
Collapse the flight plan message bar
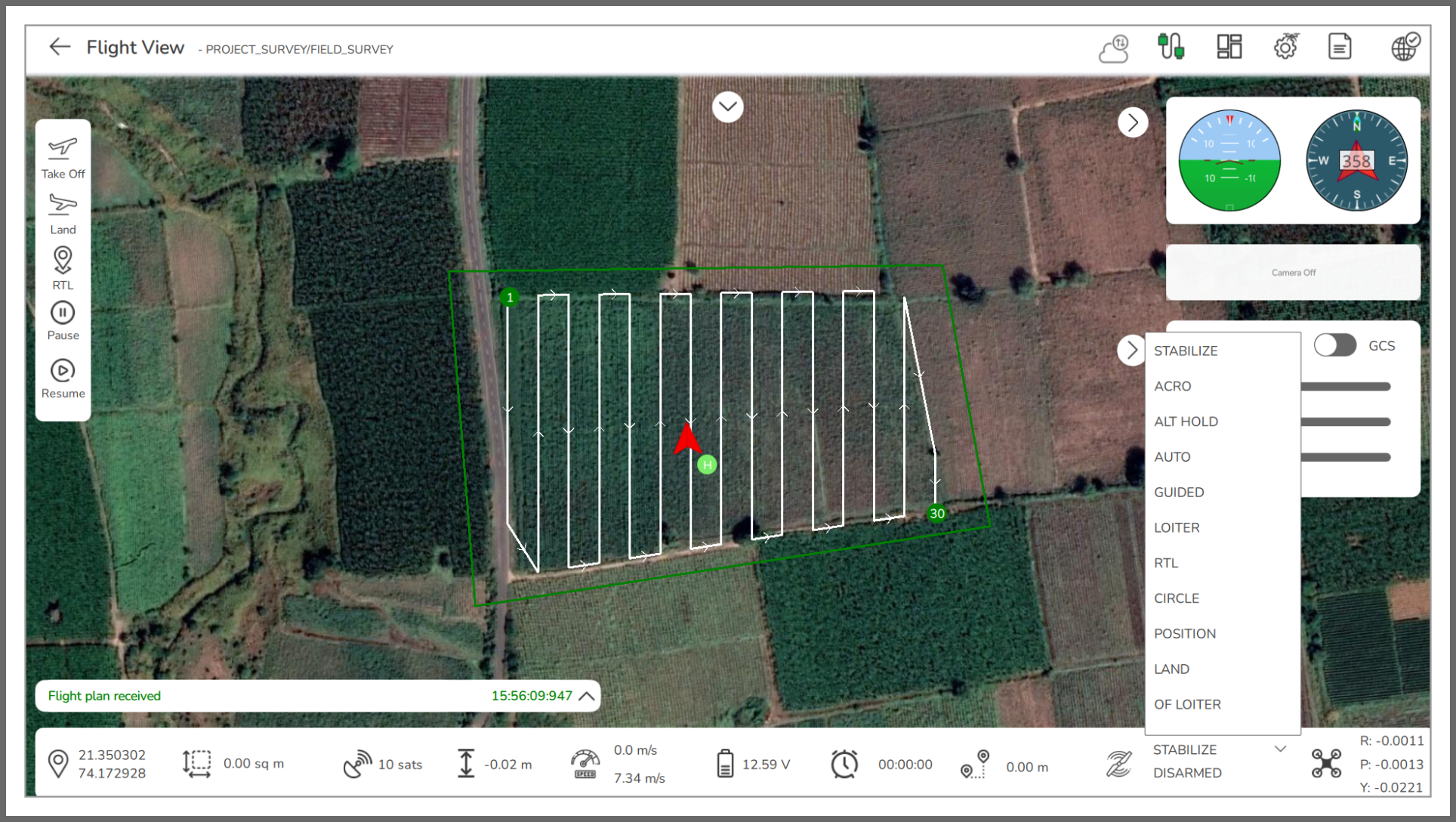[x=586, y=696]
